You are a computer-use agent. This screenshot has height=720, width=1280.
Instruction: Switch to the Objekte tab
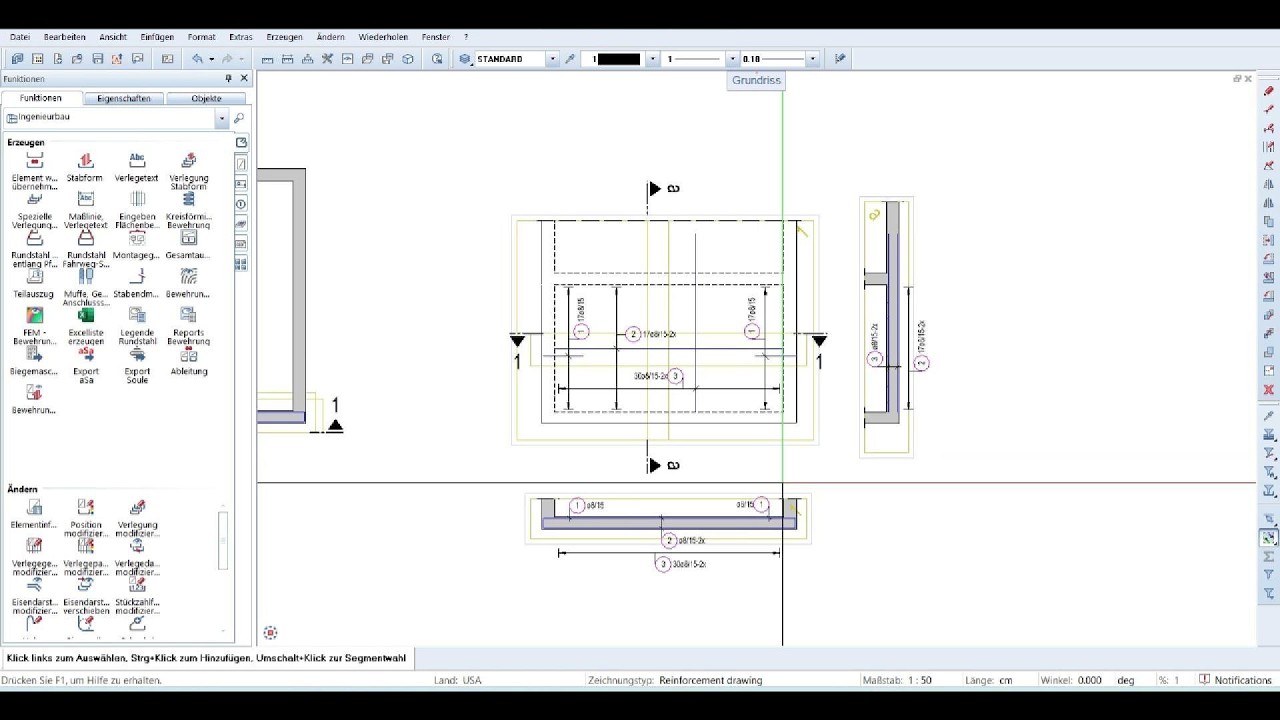point(207,98)
